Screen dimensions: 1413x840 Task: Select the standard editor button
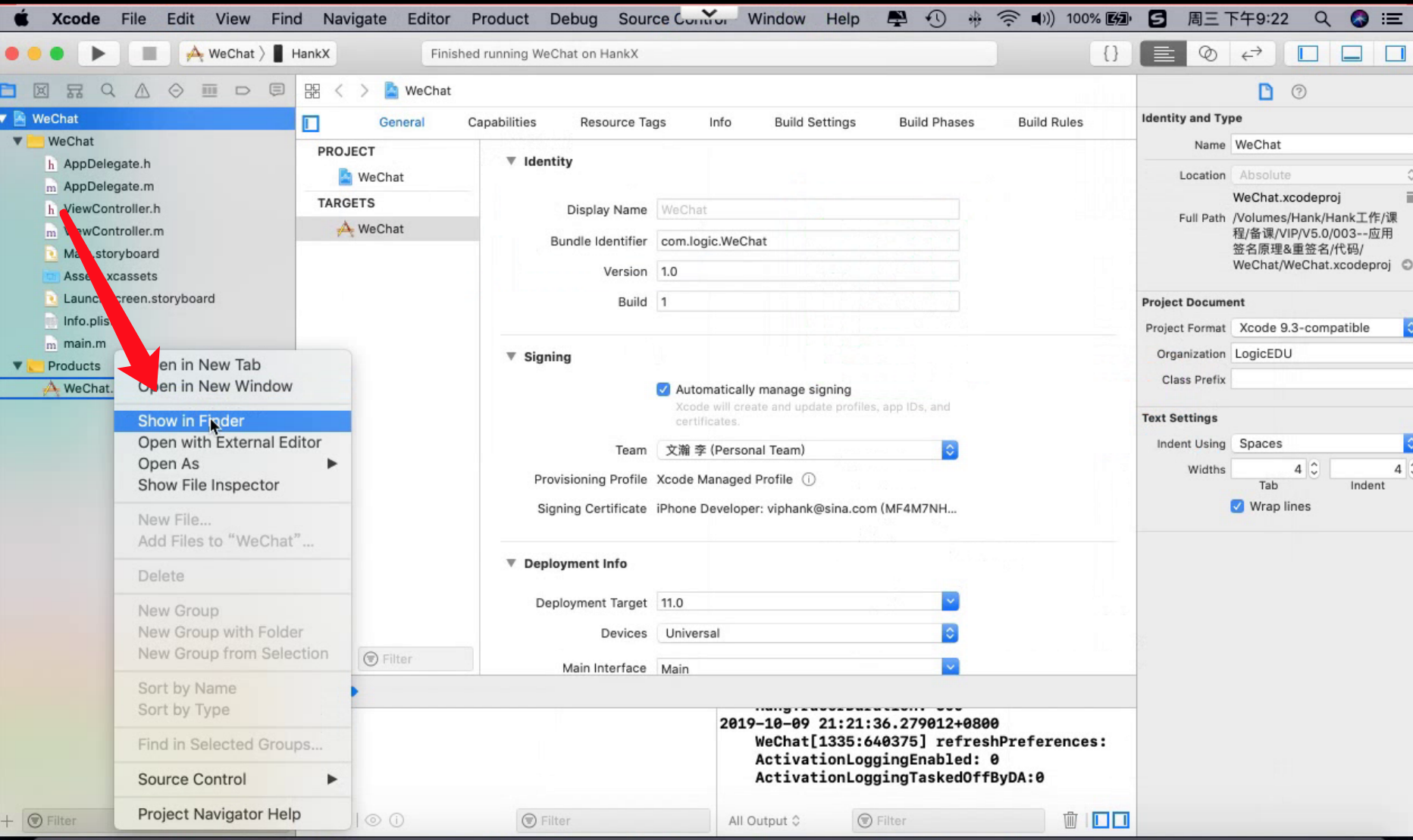point(1164,53)
